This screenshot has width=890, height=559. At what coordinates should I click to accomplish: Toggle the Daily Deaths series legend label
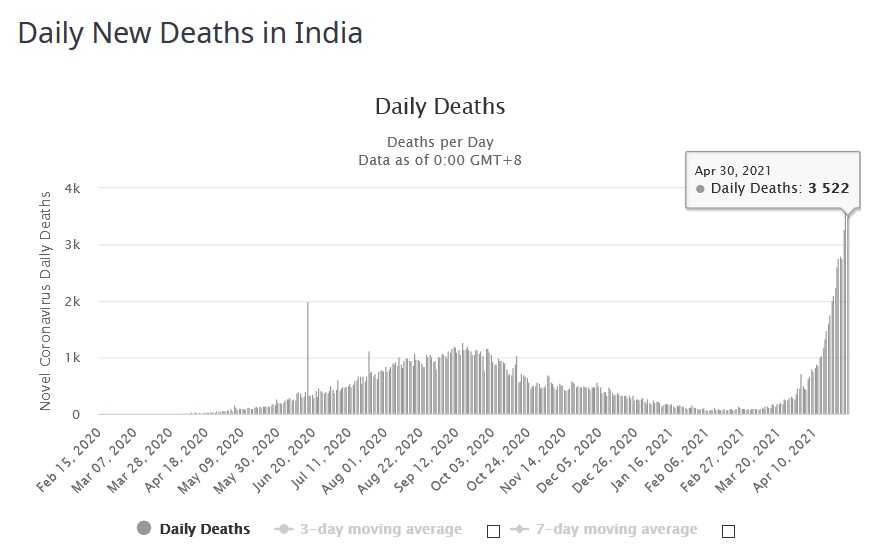point(205,529)
